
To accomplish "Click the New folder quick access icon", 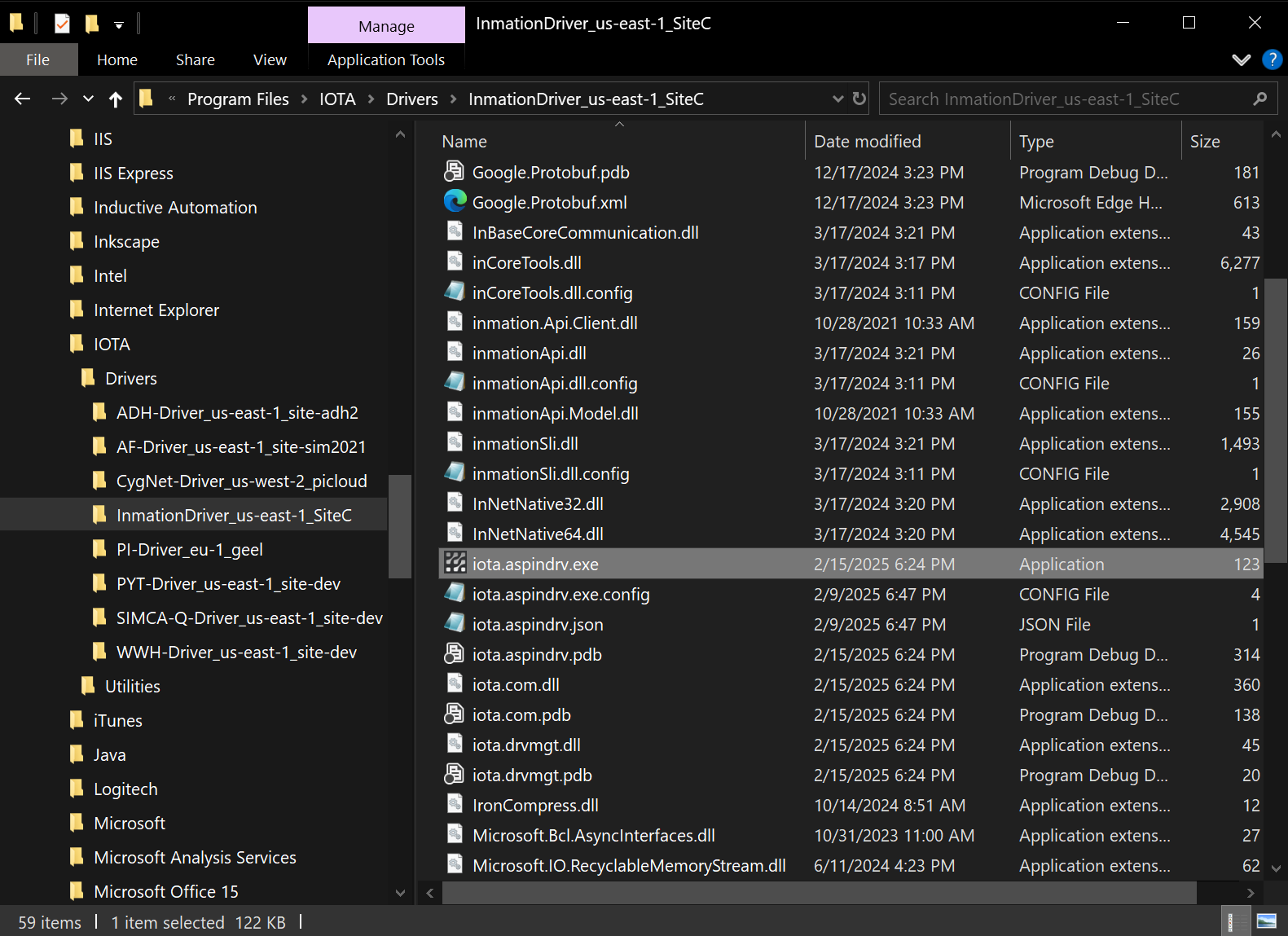I will click(92, 24).
